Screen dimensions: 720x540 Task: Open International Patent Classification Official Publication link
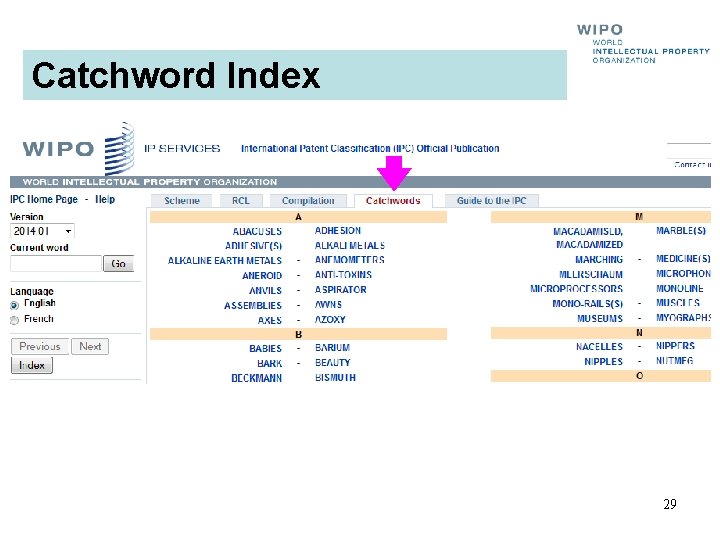(370, 148)
